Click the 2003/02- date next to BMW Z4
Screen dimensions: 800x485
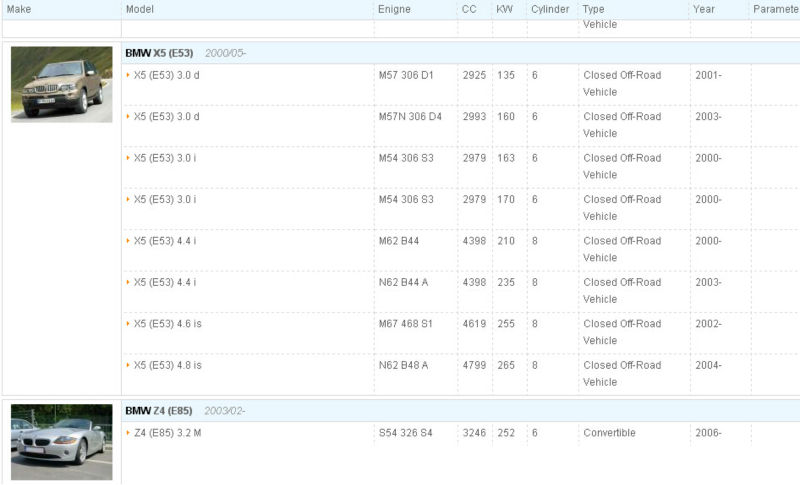pyautogui.click(x=224, y=411)
